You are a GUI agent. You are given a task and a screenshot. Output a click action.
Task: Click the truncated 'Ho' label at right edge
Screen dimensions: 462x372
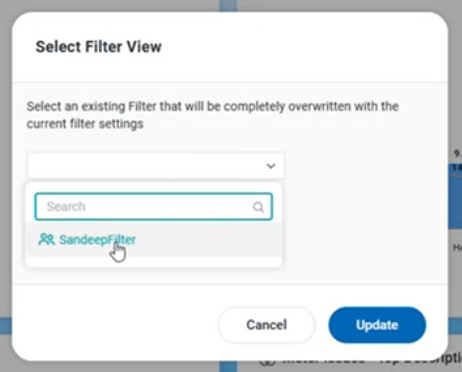pyautogui.click(x=457, y=247)
